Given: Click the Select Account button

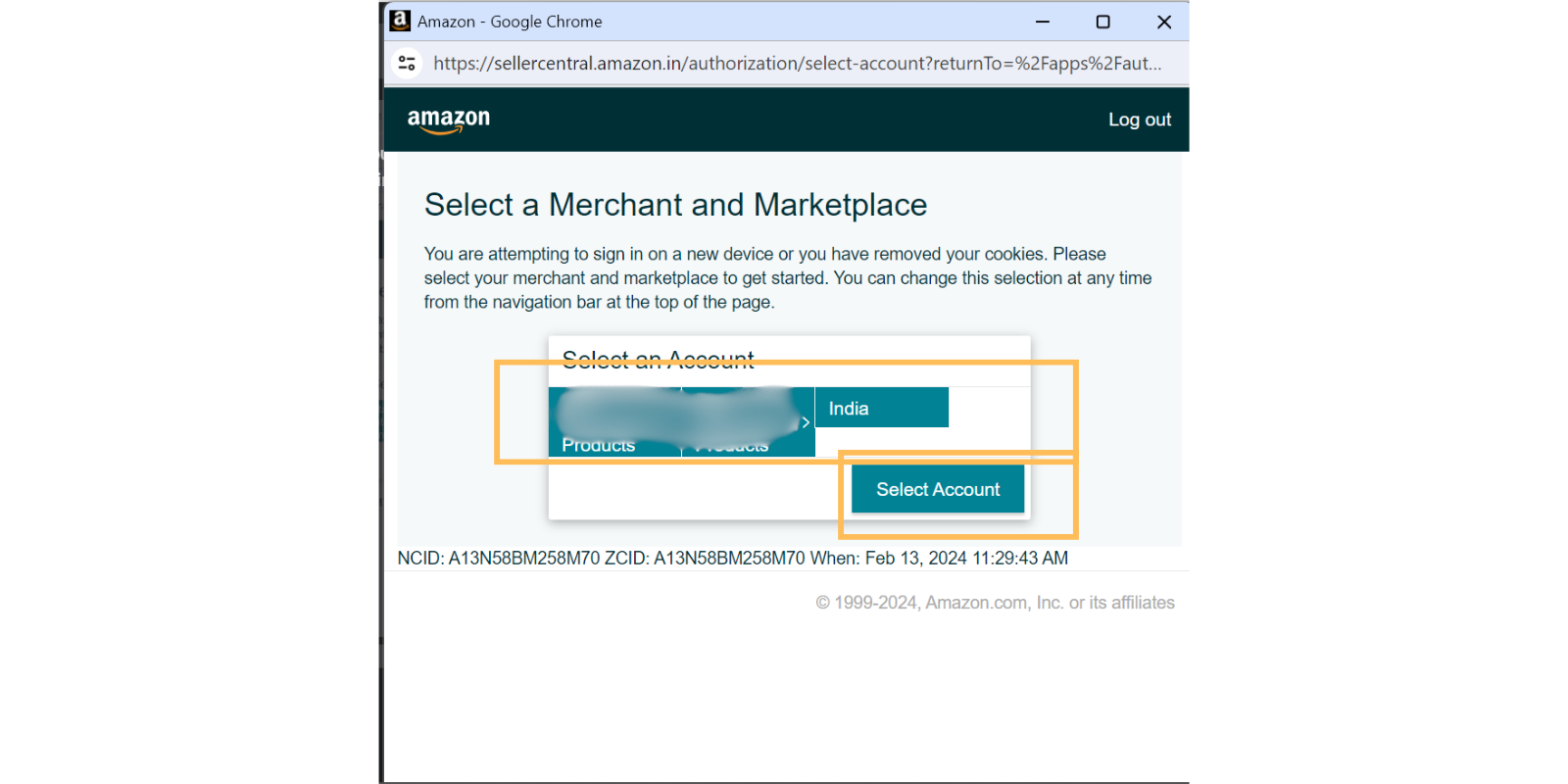Looking at the screenshot, I should pos(938,489).
